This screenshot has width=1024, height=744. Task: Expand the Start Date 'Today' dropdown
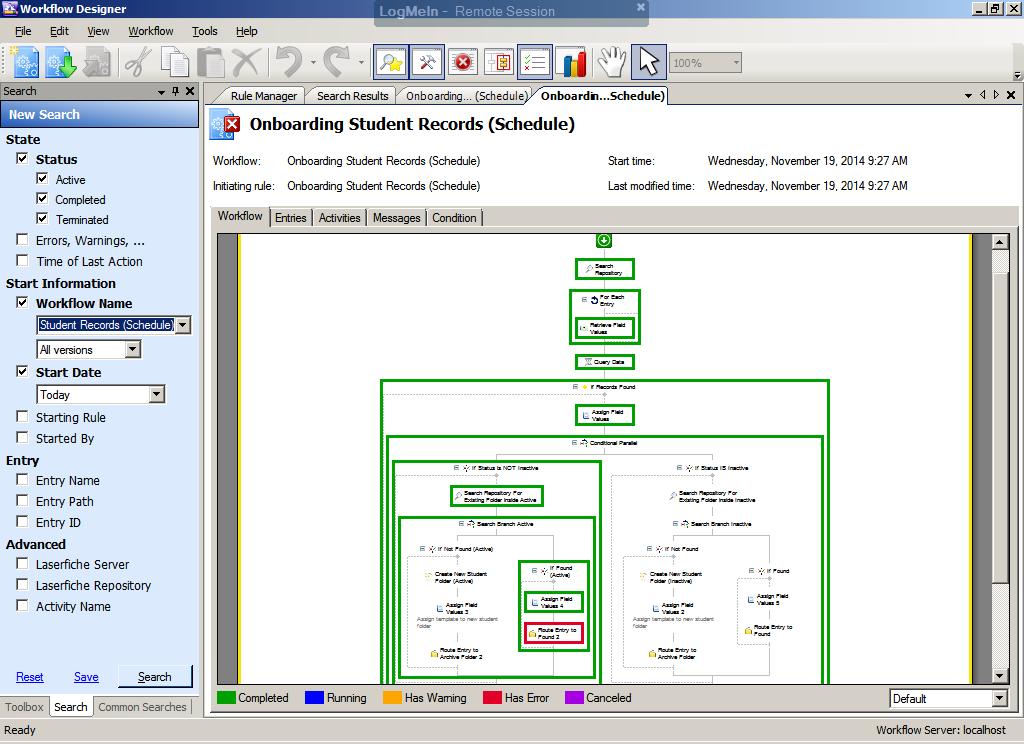click(x=156, y=395)
